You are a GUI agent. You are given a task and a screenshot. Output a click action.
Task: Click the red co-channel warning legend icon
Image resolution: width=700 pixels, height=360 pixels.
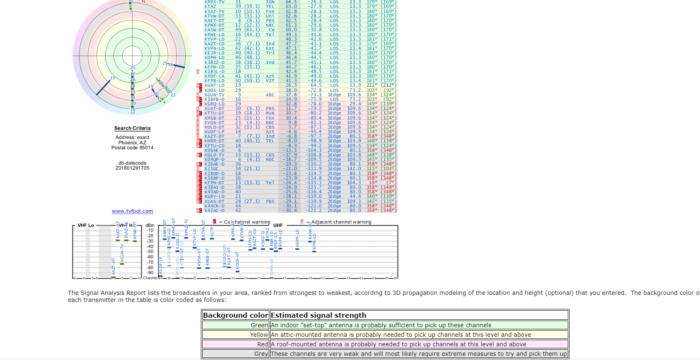click(214, 222)
